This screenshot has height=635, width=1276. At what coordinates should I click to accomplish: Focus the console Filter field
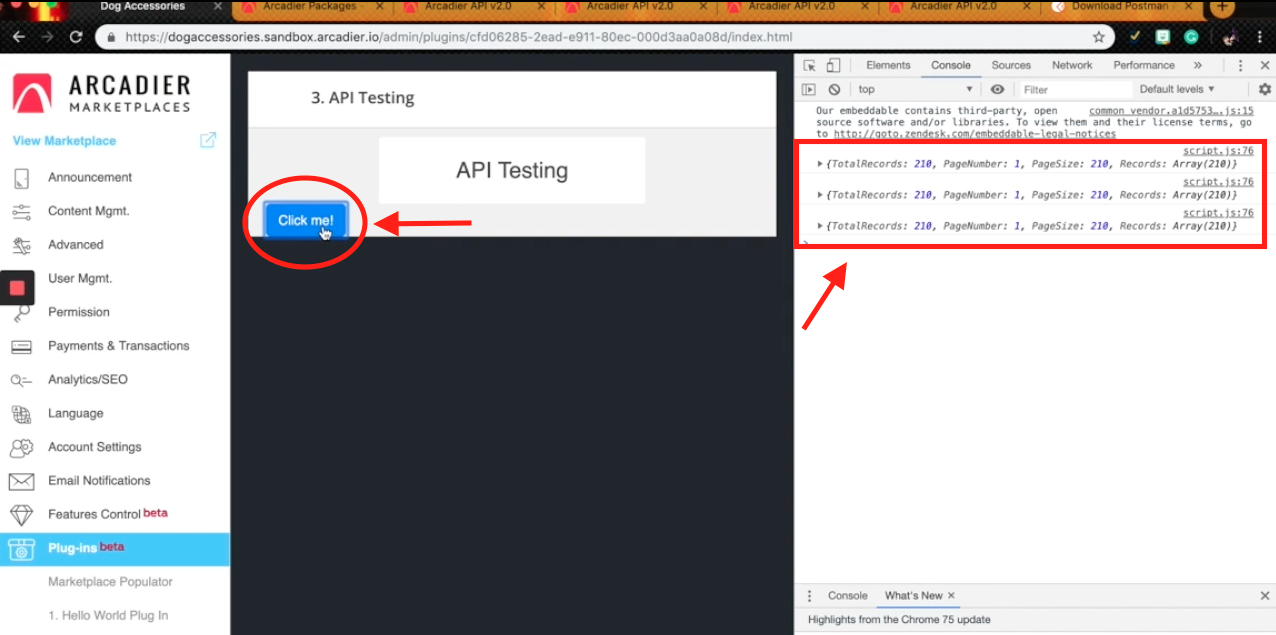1074,89
